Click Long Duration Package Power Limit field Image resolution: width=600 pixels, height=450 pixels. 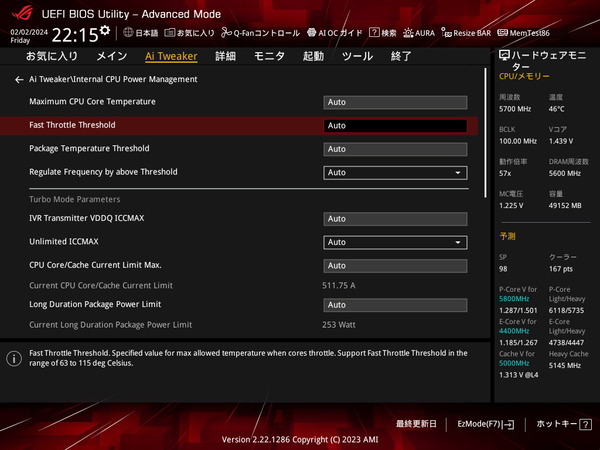[x=395, y=305]
